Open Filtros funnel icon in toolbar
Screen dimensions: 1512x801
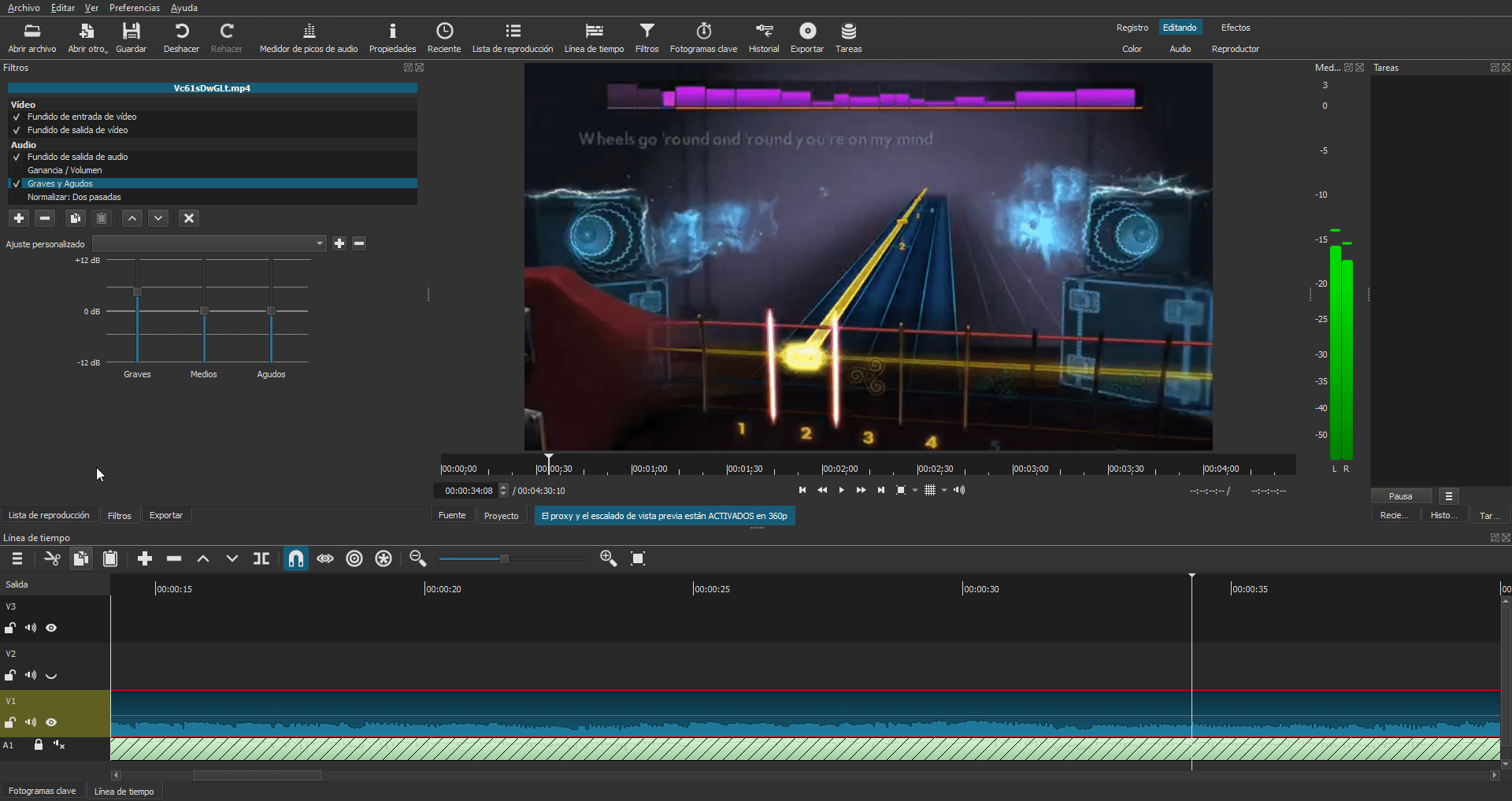click(647, 37)
